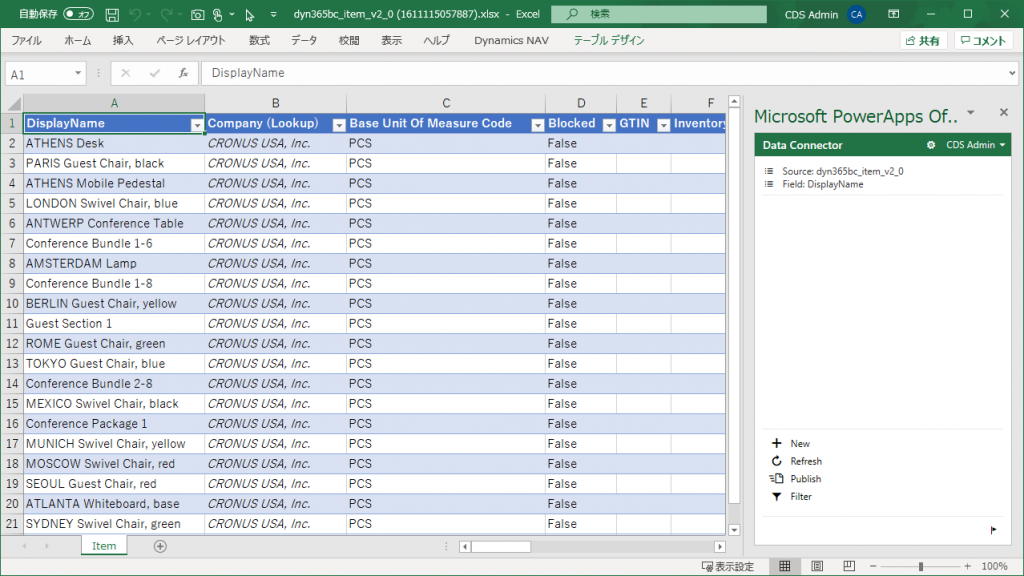Click the Select All corner triangle
This screenshot has height=576, width=1024.
click(14, 103)
